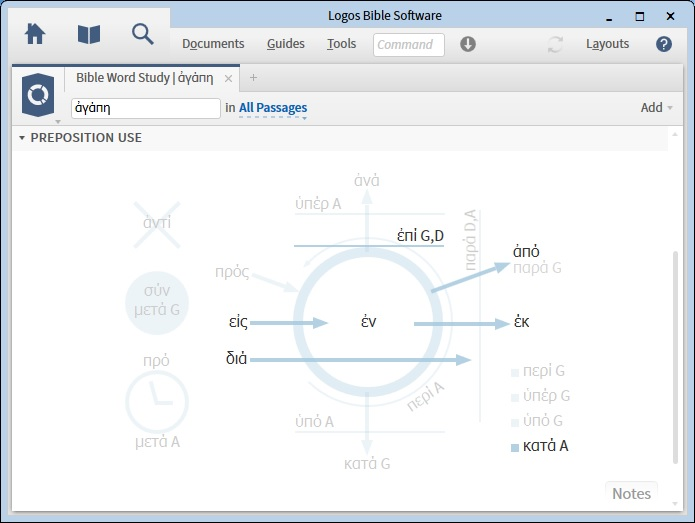
Task: Click the Command input box
Action: (x=409, y=44)
